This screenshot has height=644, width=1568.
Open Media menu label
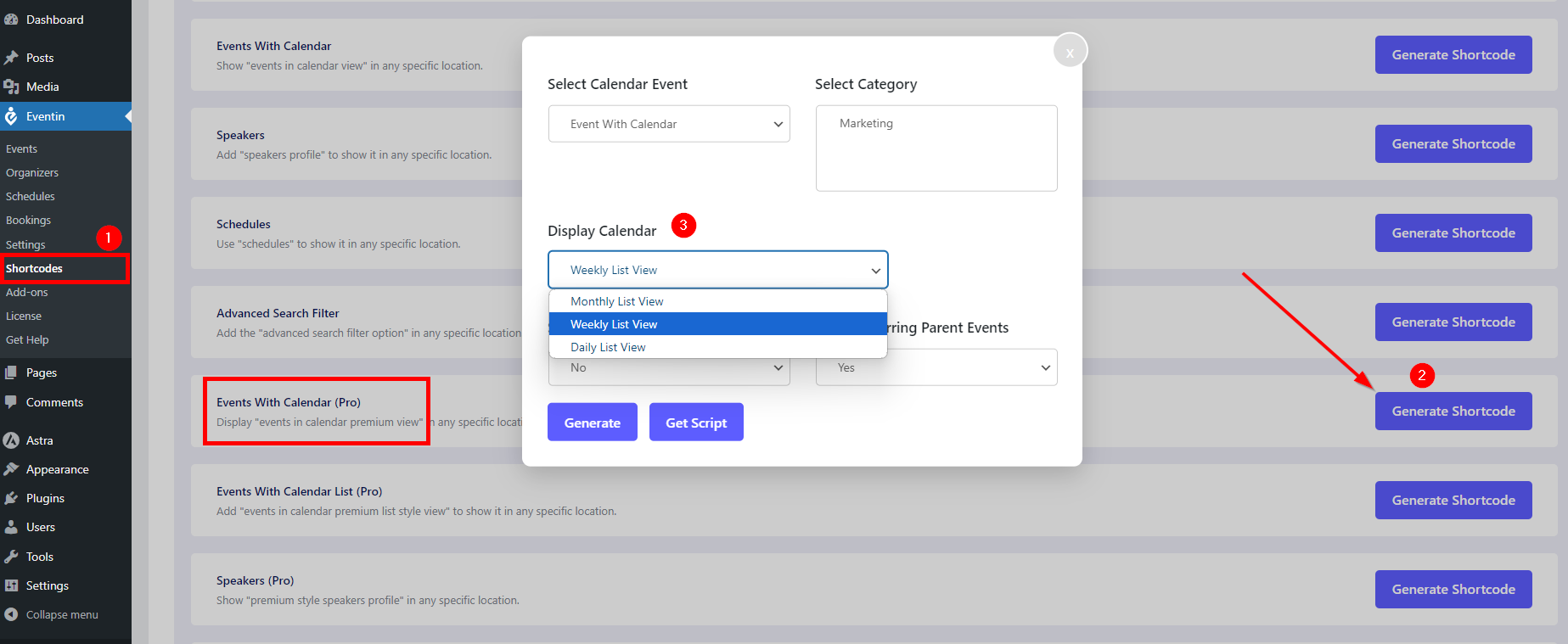click(x=42, y=87)
